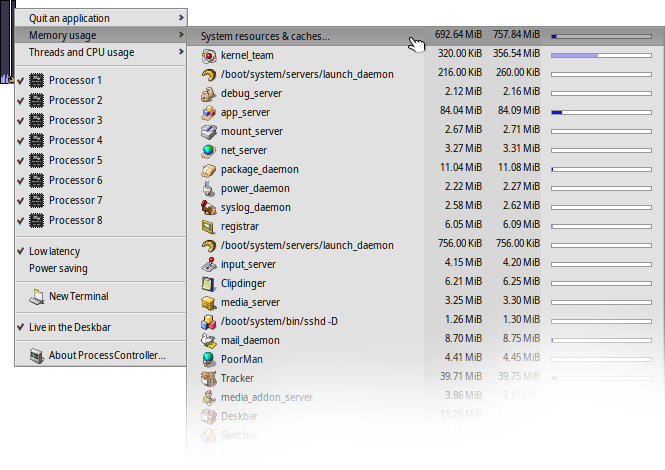Click the 692.64 MiB value
This screenshot has height=470, width=665.
click(458, 34)
